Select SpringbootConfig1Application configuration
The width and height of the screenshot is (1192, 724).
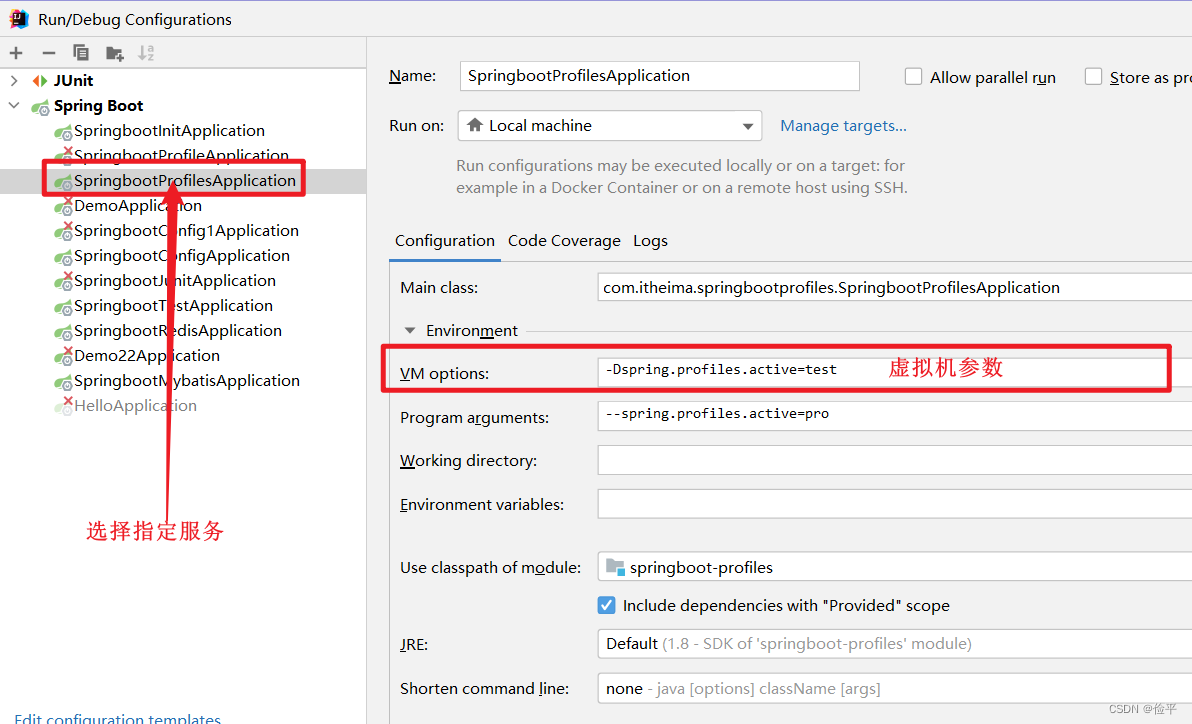click(186, 231)
